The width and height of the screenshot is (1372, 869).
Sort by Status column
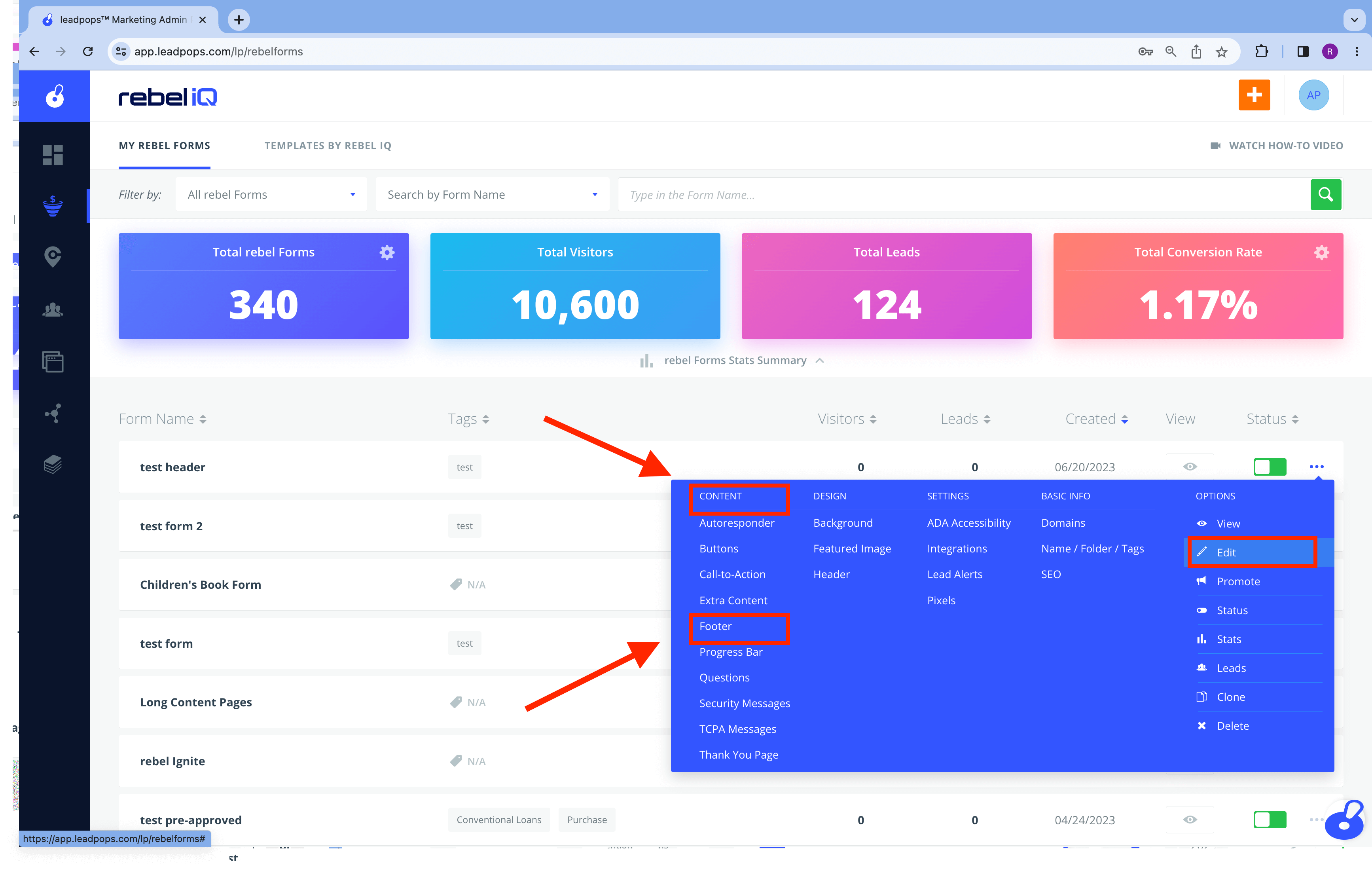(1272, 419)
